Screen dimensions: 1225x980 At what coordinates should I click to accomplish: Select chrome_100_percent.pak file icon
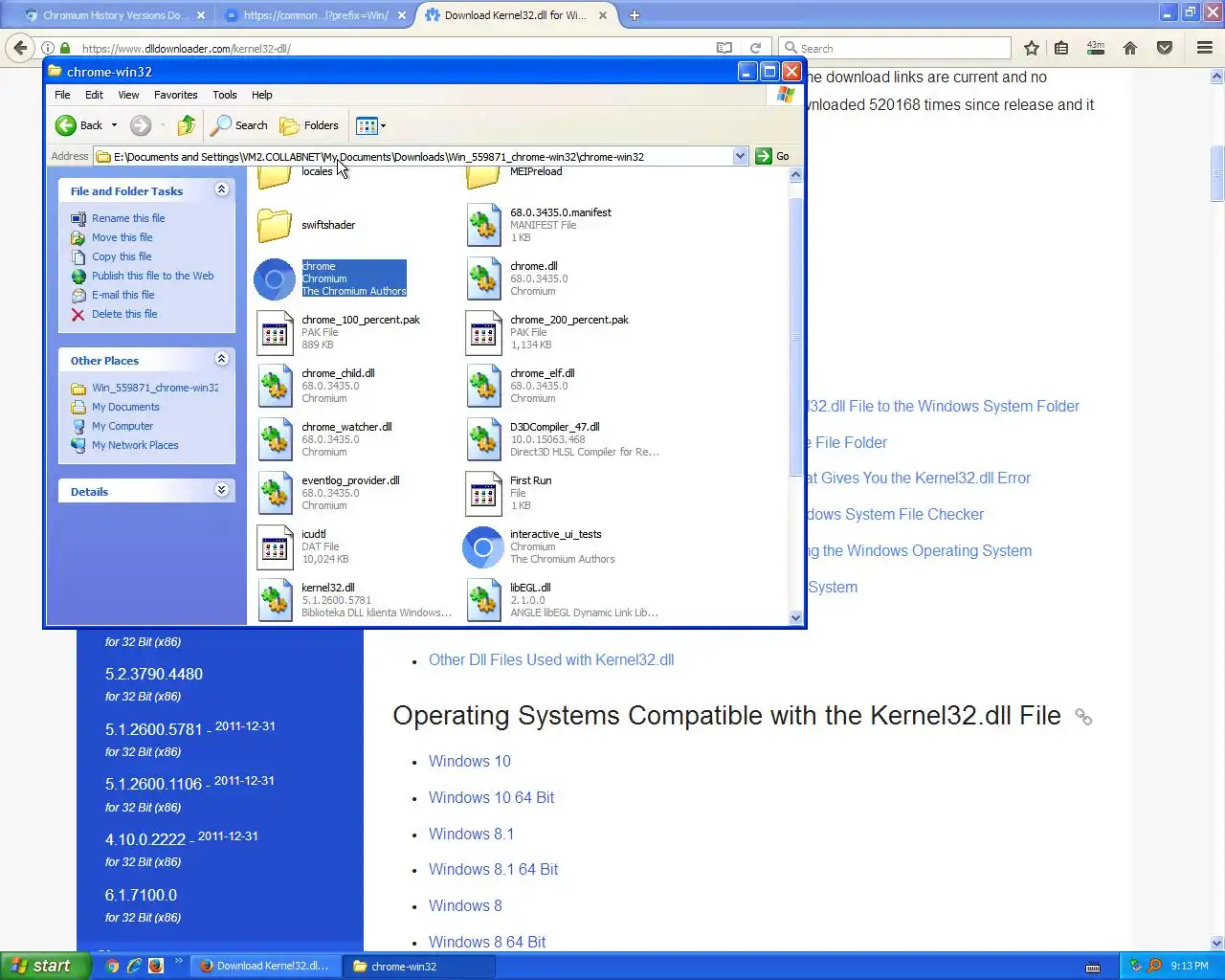tap(275, 333)
